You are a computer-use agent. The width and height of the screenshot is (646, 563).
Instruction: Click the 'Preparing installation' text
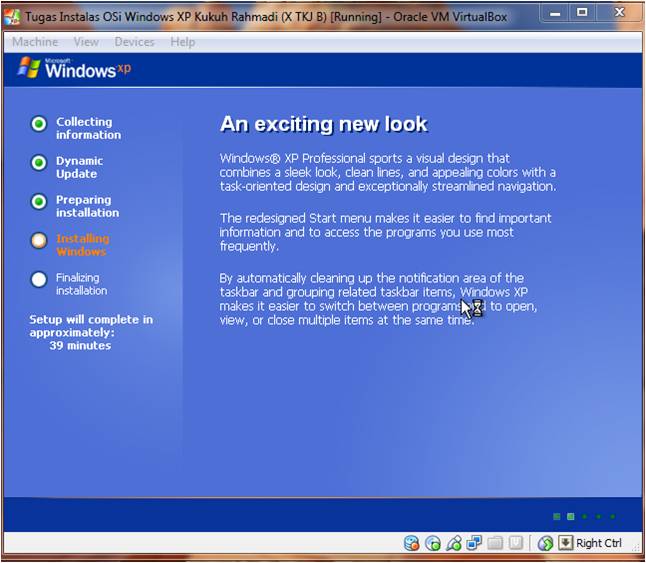(x=87, y=206)
